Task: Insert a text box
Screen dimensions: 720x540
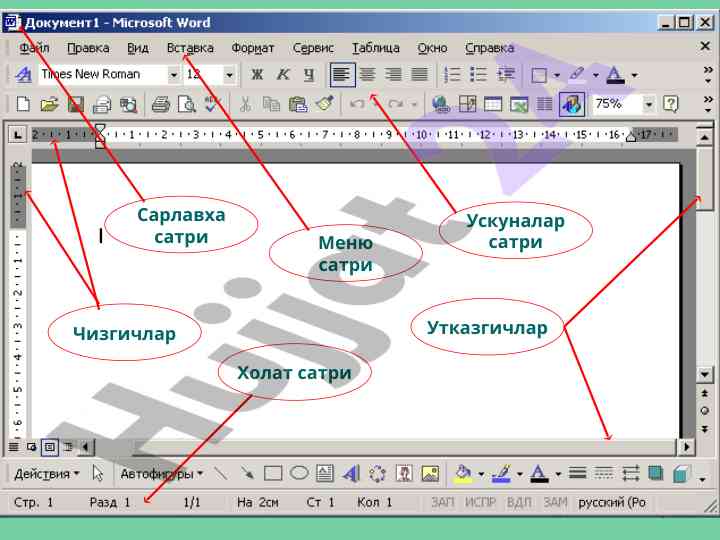Action: tap(325, 473)
